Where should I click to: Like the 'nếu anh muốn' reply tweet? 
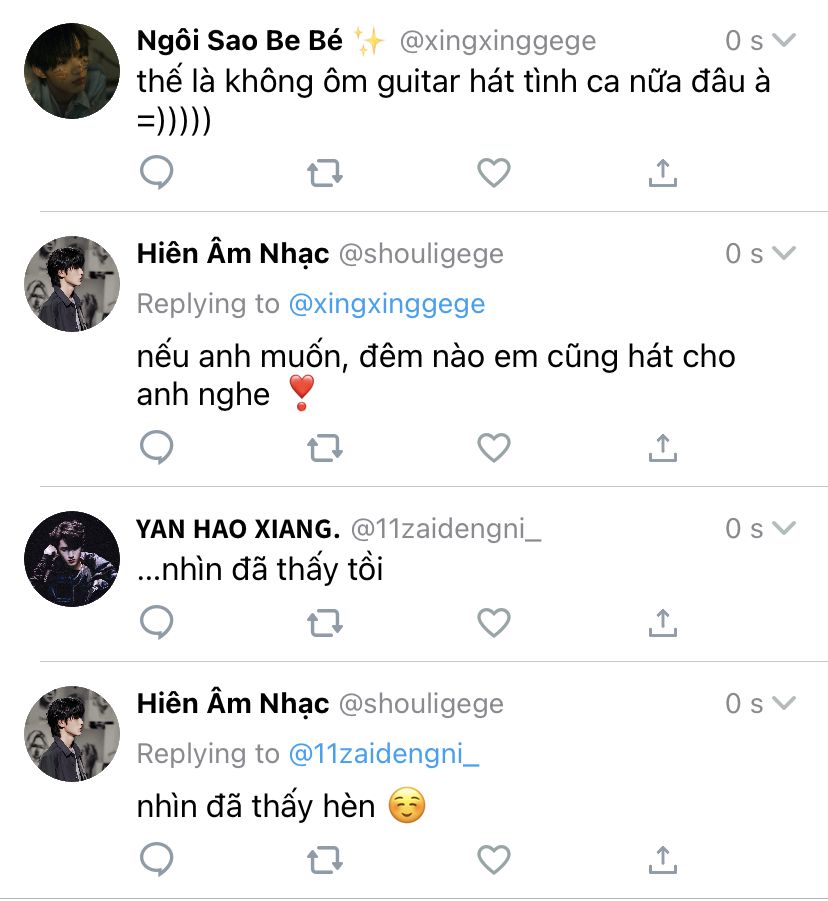pyautogui.click(x=493, y=448)
